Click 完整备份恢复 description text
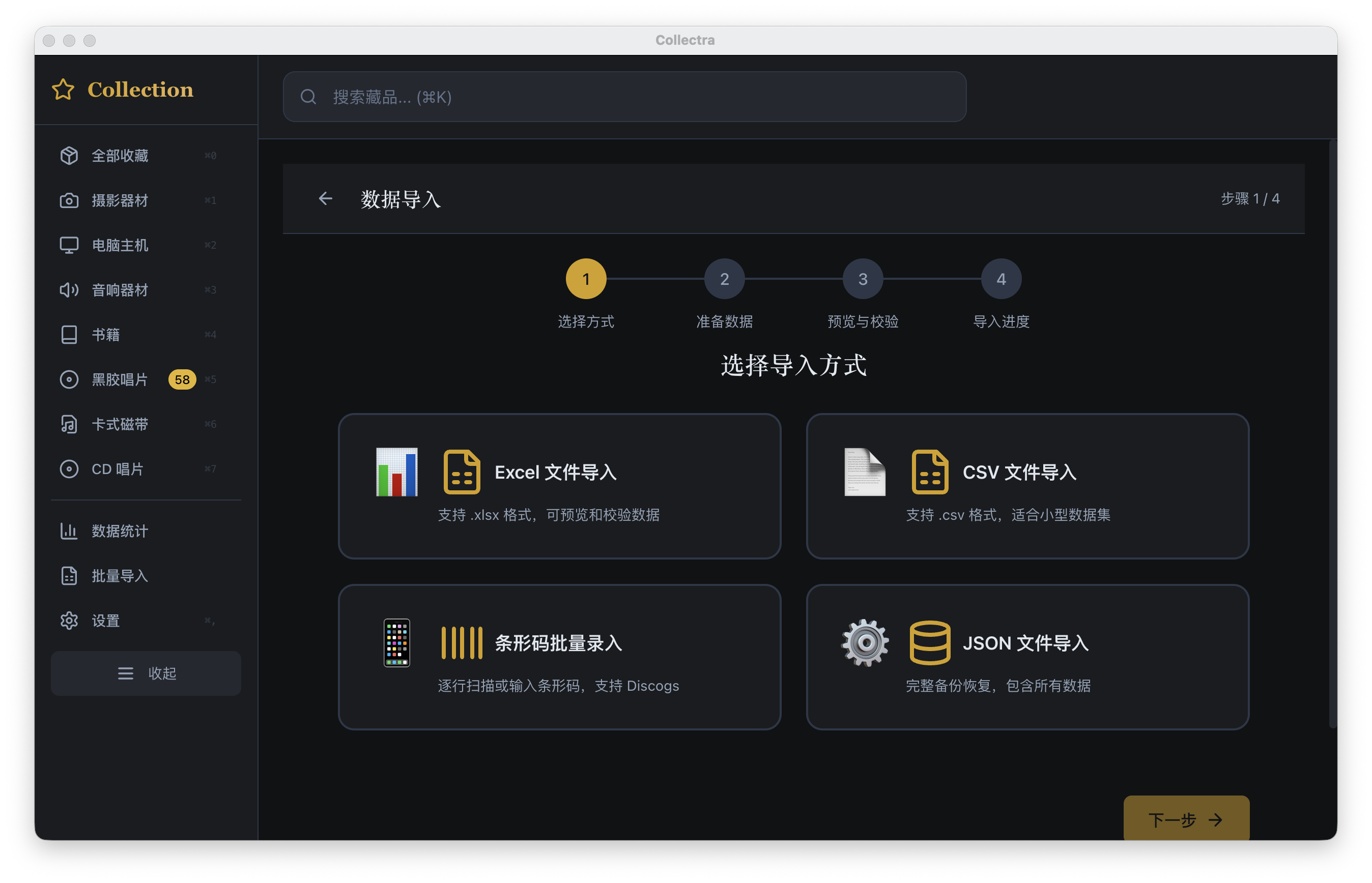This screenshot has width=1372, height=883. pos(998,685)
